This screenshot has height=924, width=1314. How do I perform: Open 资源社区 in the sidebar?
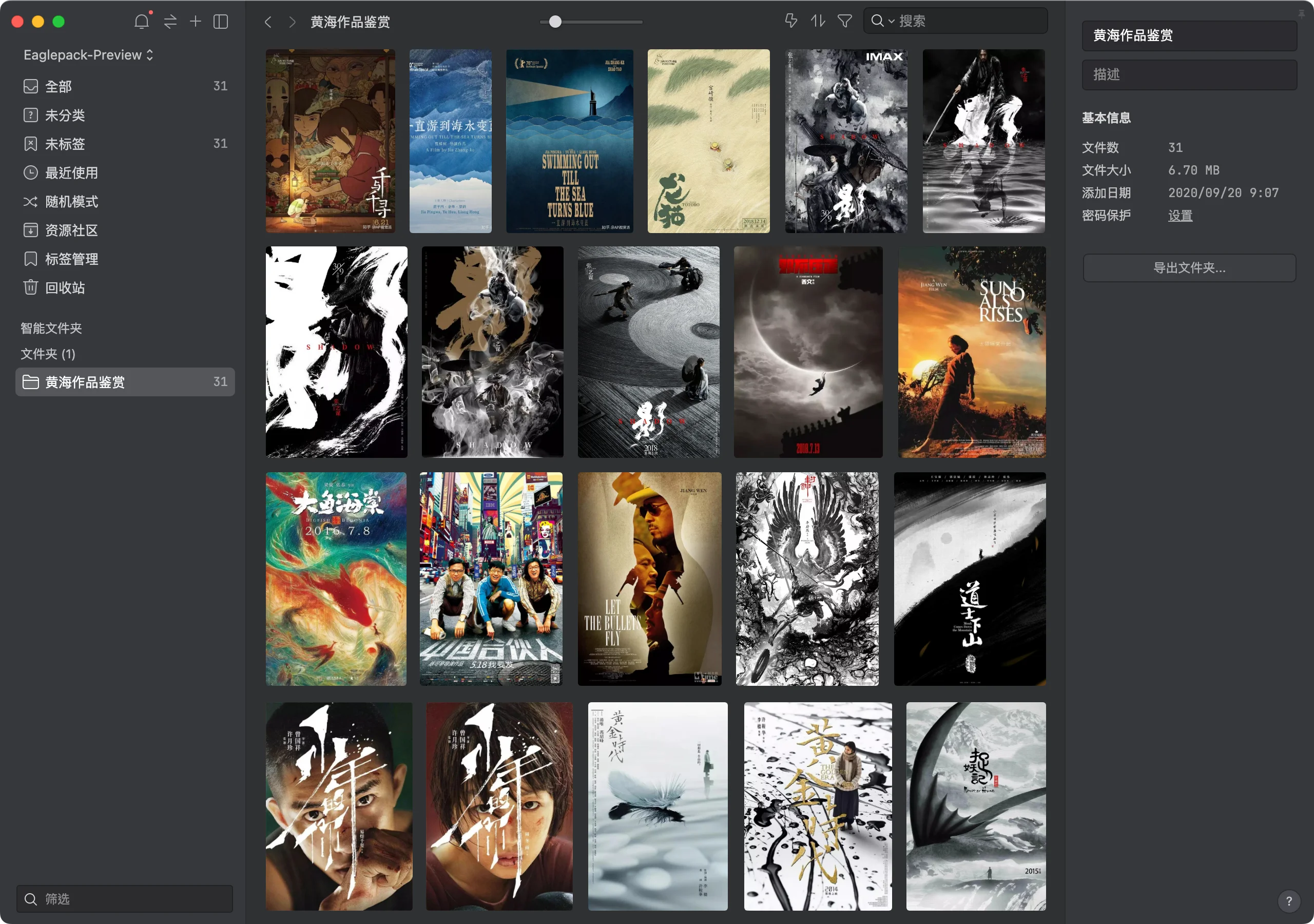point(125,230)
